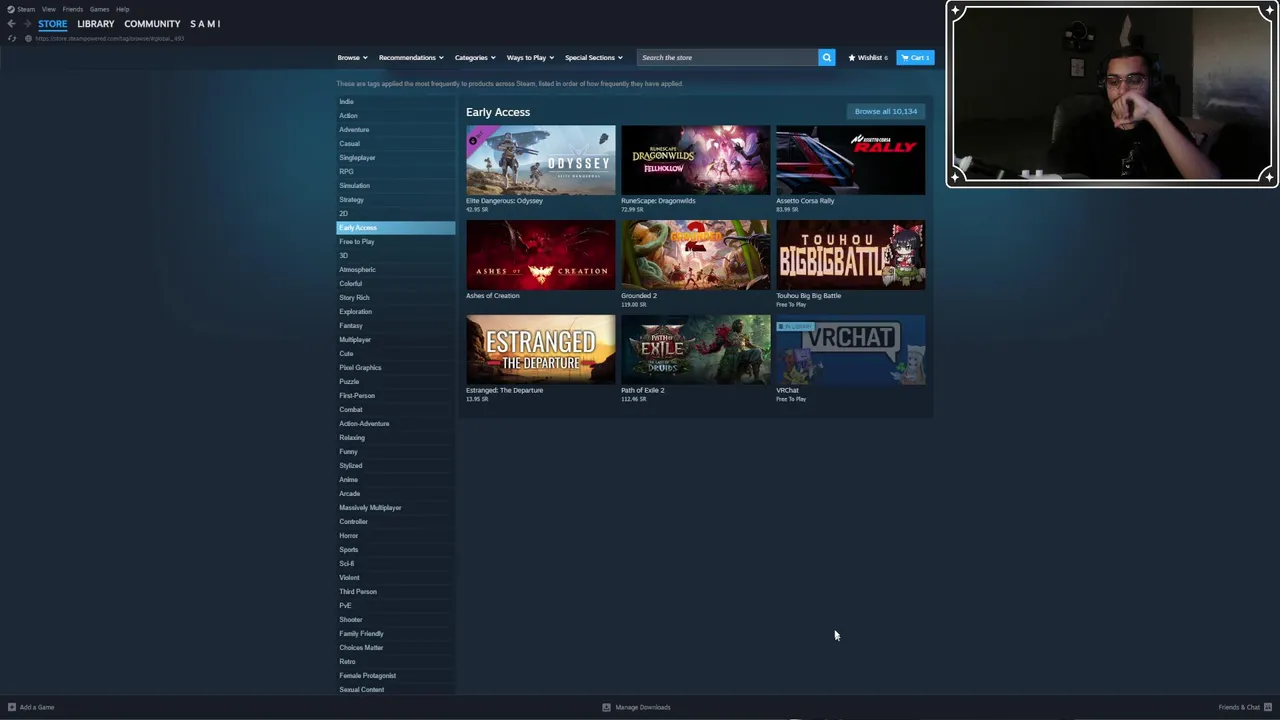The width and height of the screenshot is (1280, 720).
Task: Open the Touhou Big Big Battle thumbnail
Action: [850, 255]
